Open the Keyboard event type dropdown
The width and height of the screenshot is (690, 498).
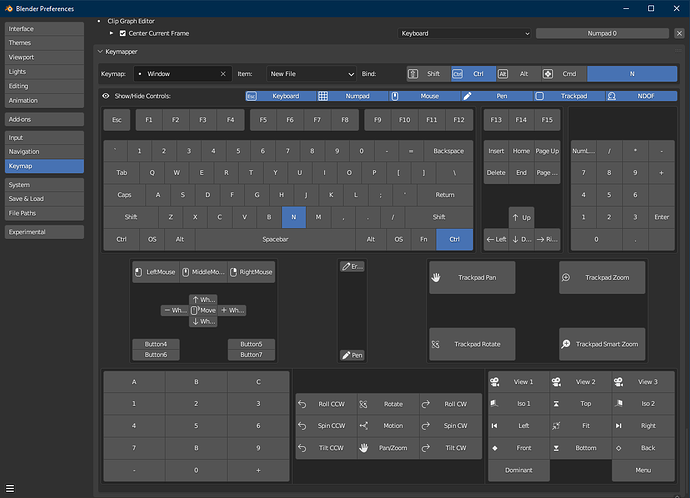coord(465,33)
